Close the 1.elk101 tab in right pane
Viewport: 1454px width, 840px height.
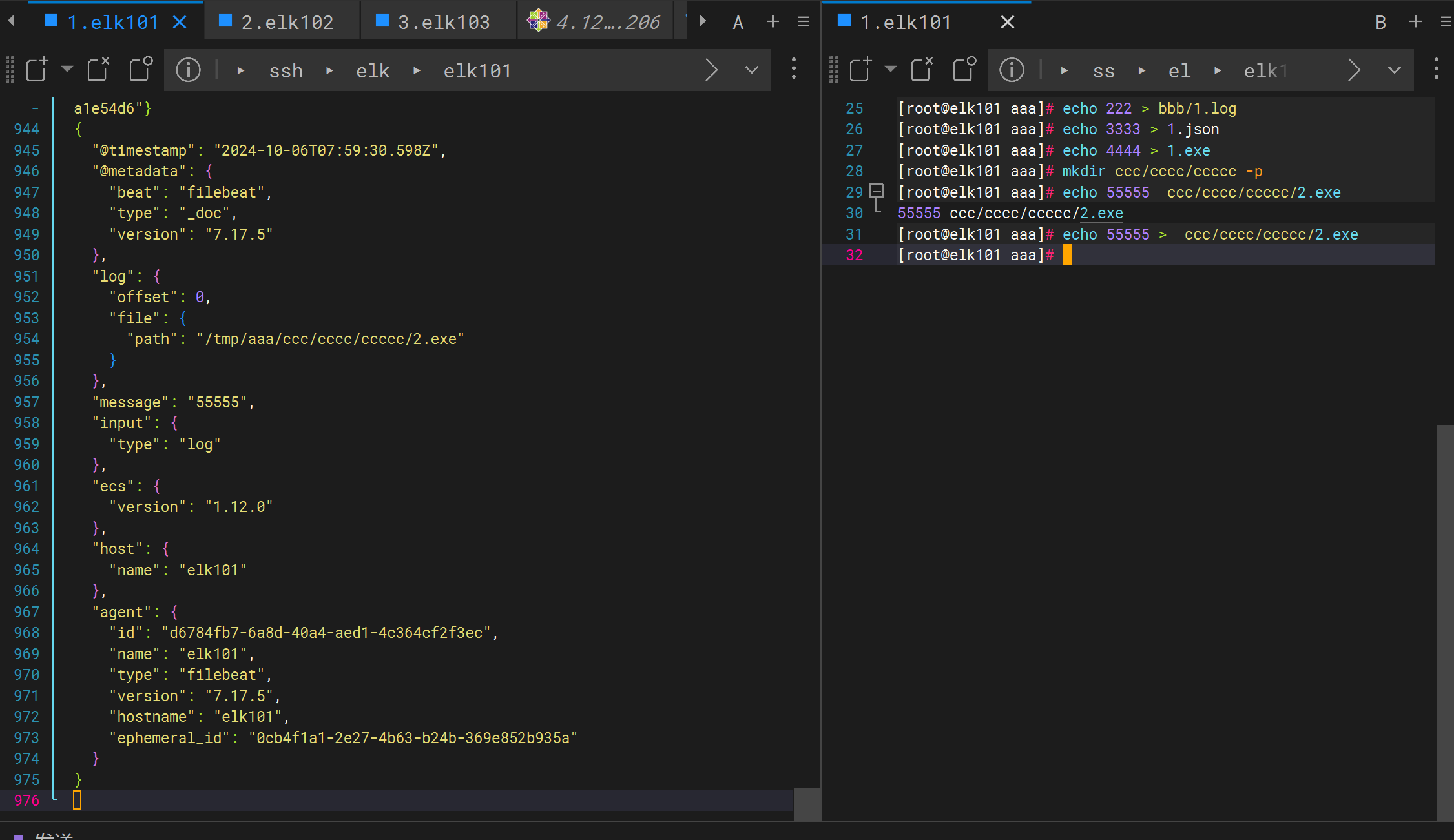(x=1007, y=23)
